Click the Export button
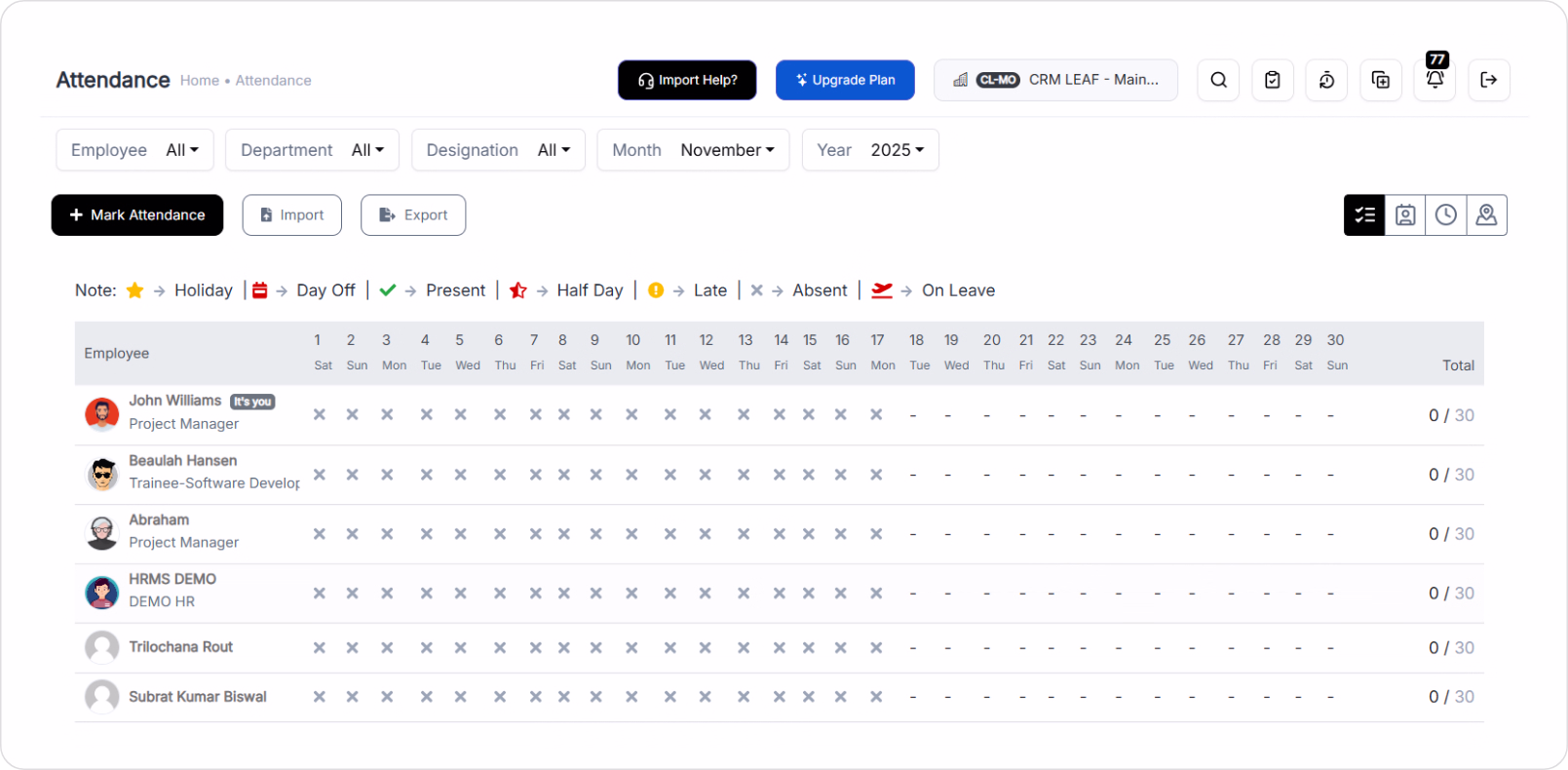 413,215
